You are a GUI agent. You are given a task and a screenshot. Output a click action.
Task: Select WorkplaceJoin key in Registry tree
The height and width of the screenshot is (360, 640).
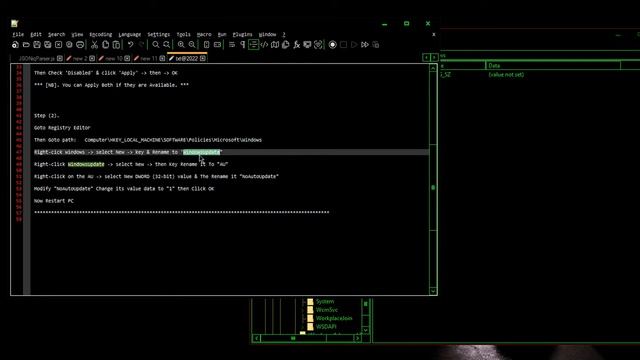[334, 318]
